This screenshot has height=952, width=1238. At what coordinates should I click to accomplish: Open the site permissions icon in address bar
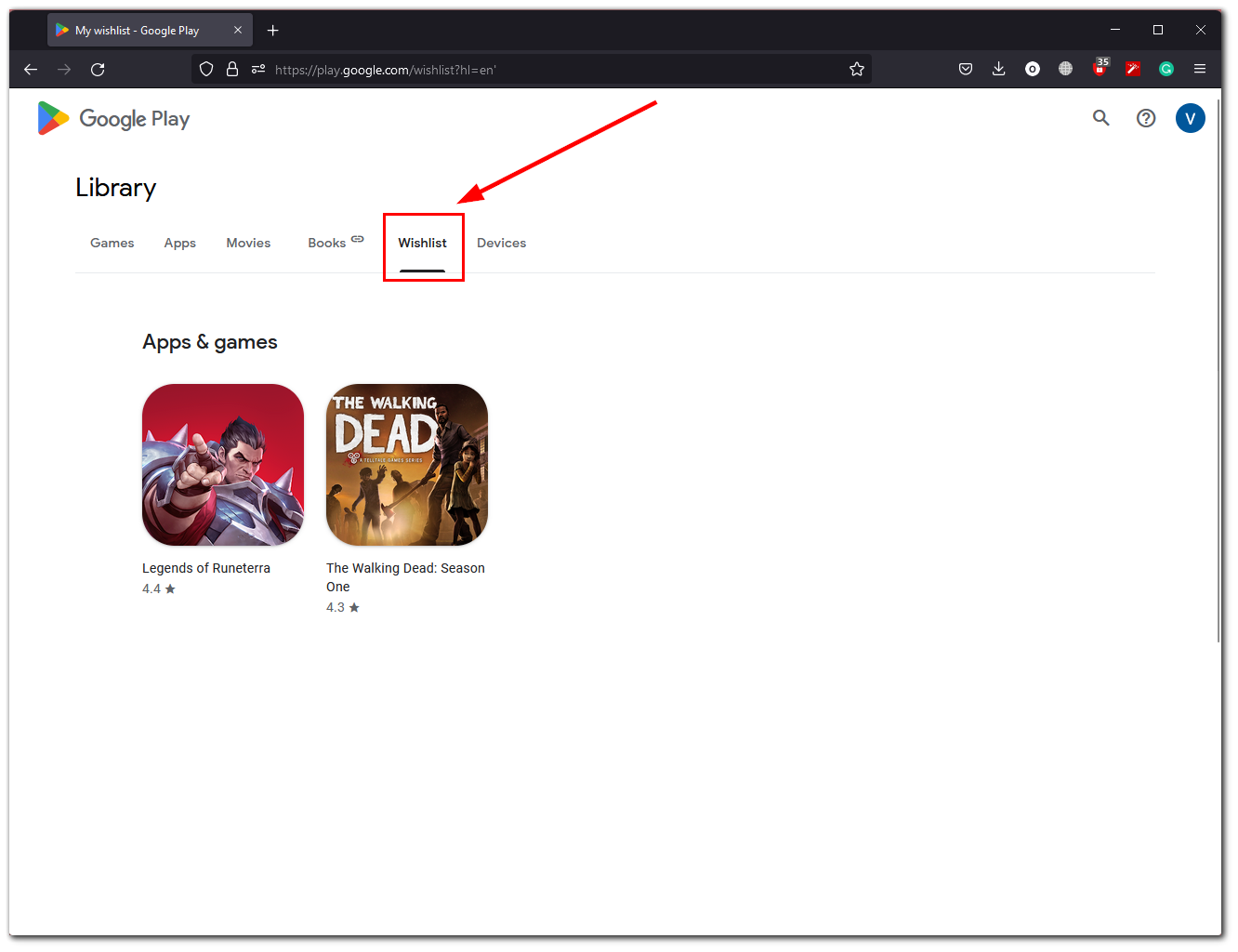pyautogui.click(x=258, y=69)
